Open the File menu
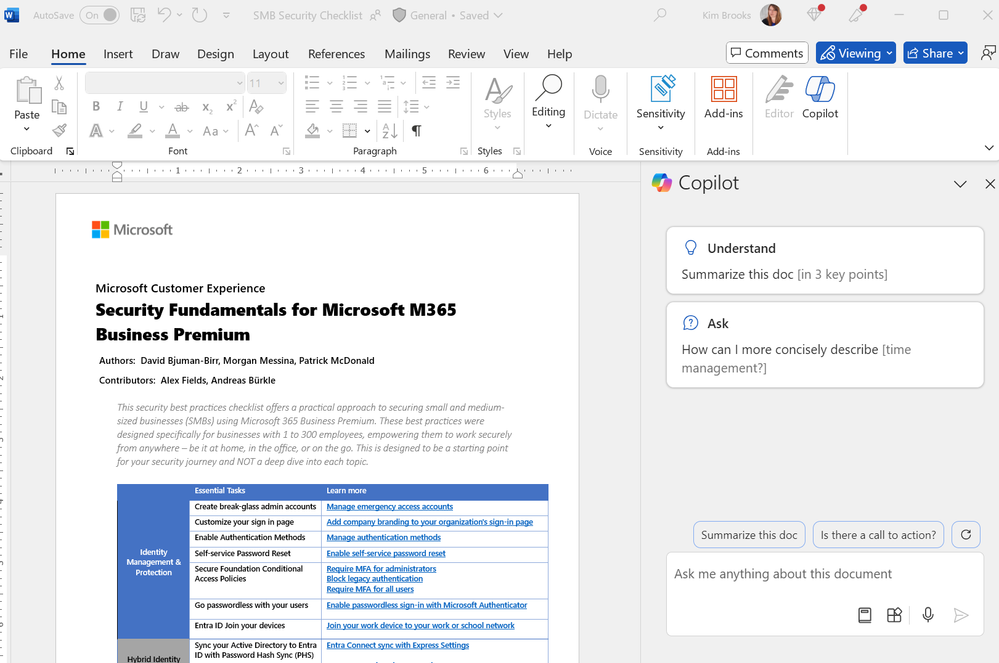This screenshot has width=999, height=663. pos(18,54)
